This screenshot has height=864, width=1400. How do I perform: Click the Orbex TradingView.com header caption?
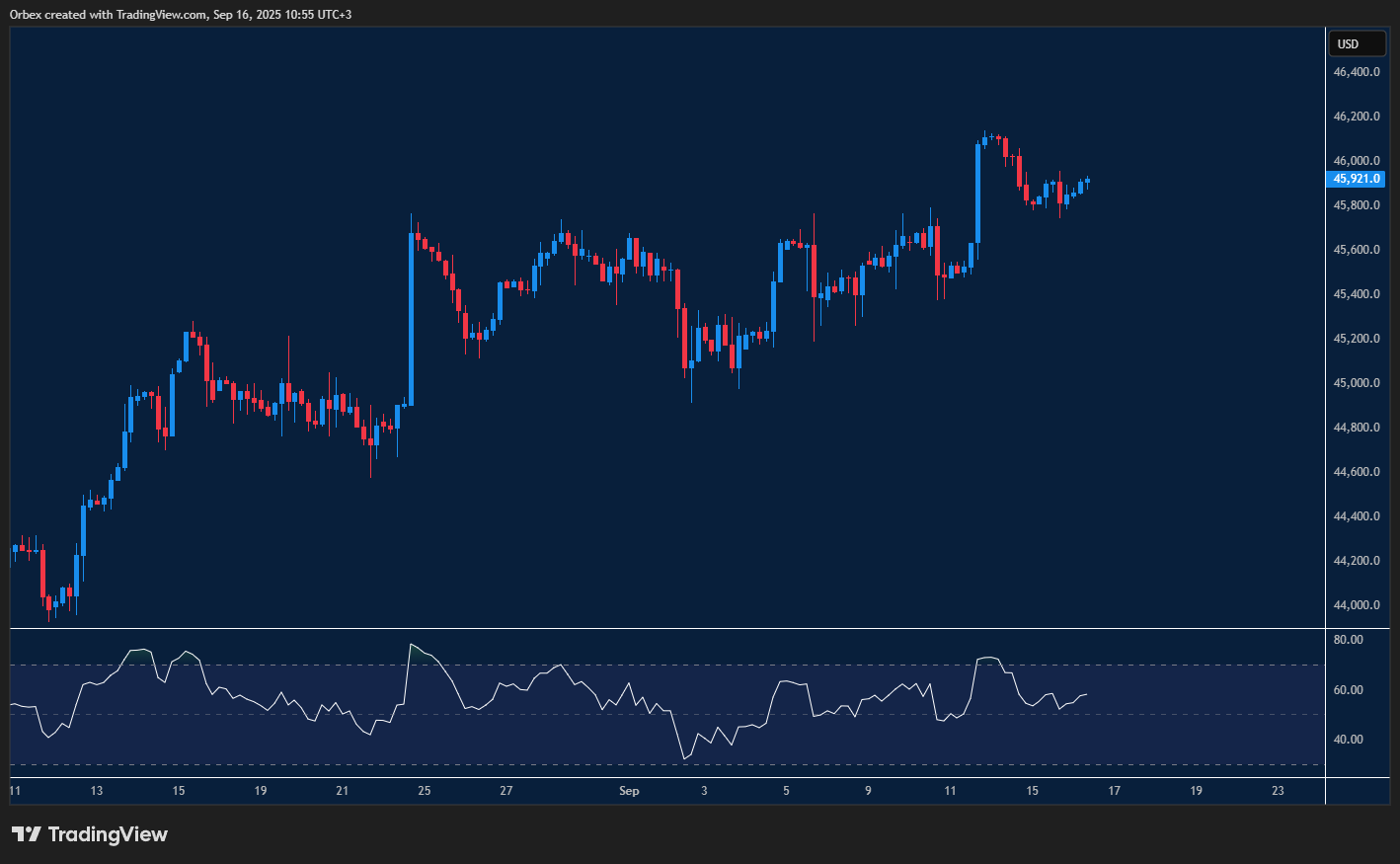(x=180, y=14)
